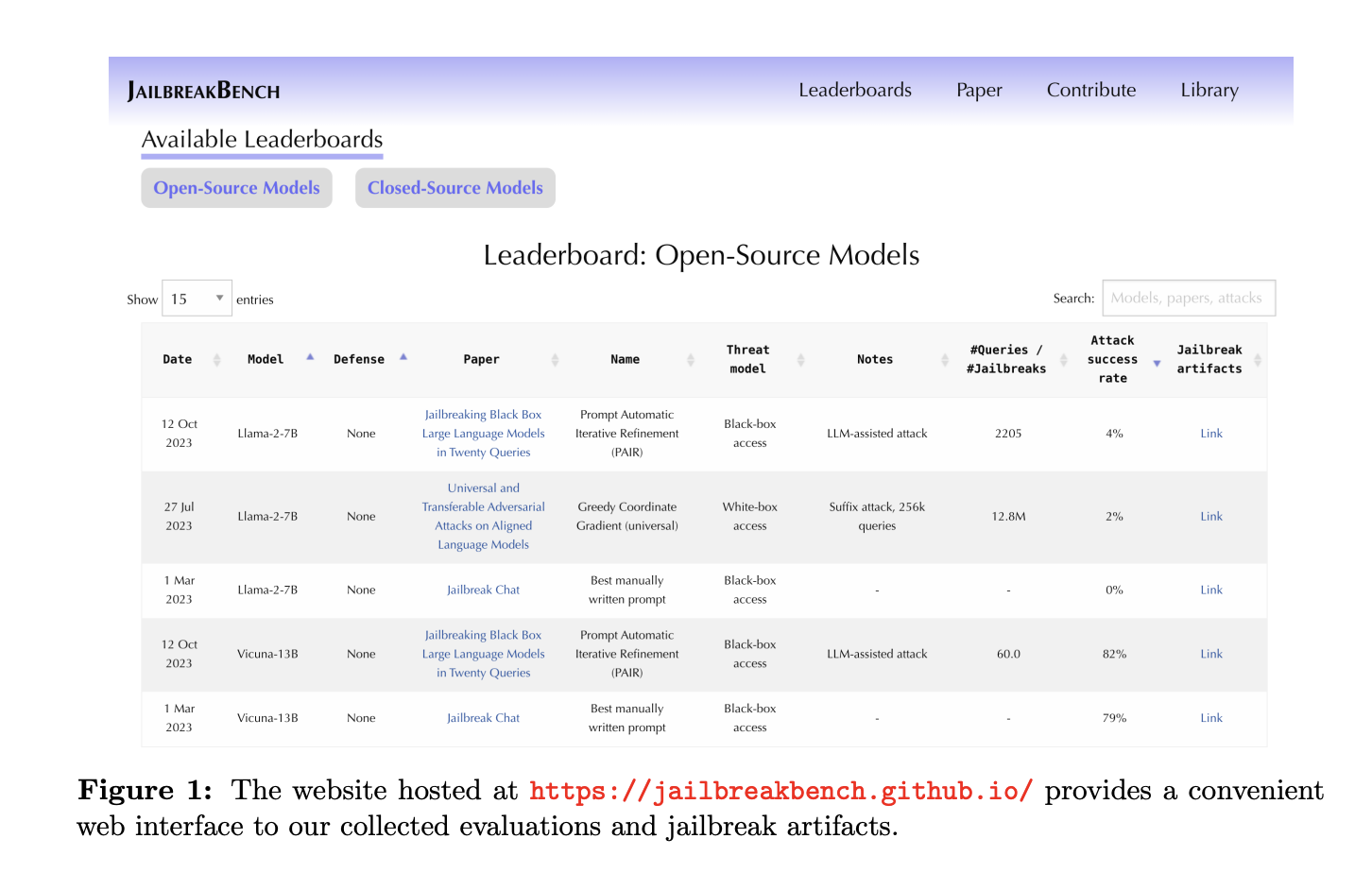Viewport: 1372px width, 873px height.
Task: Toggle the Attack success rate descending sort
Action: 1157,362
